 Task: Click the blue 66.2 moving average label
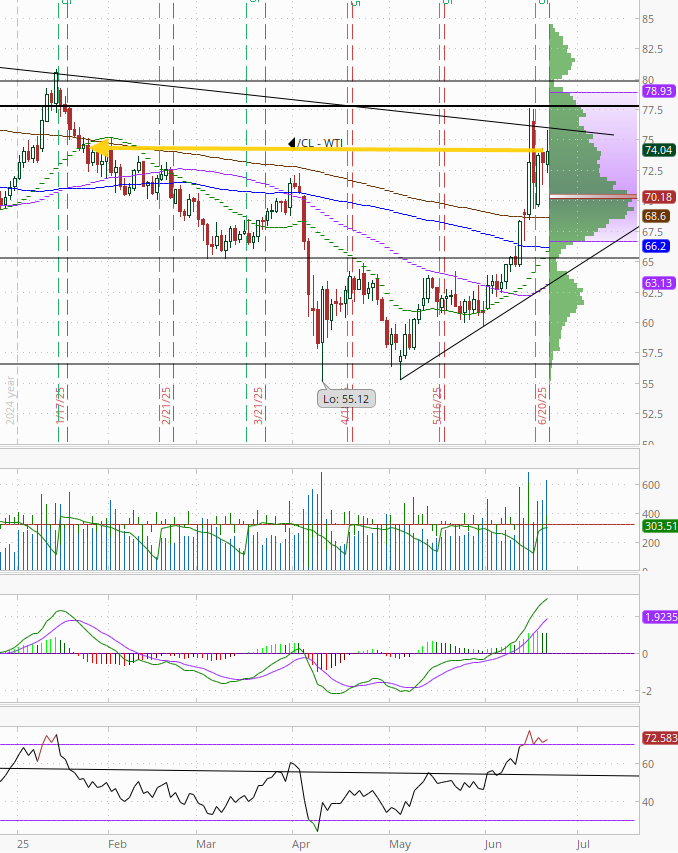click(x=655, y=246)
